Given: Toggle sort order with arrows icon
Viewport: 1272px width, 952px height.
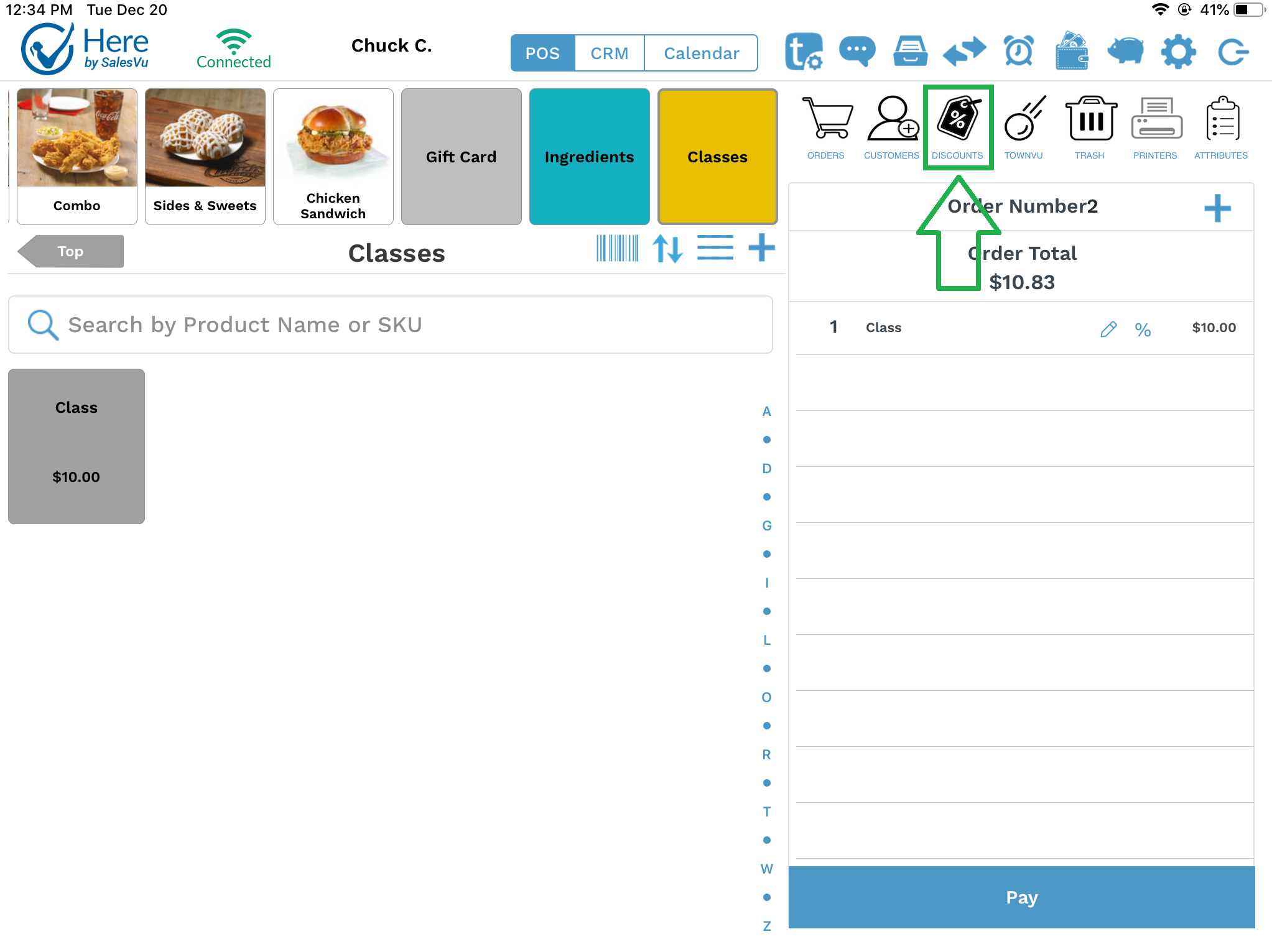Looking at the screenshot, I should coord(668,251).
